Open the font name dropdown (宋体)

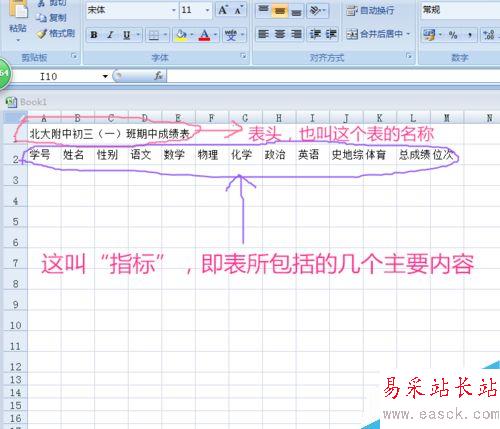(x=173, y=10)
